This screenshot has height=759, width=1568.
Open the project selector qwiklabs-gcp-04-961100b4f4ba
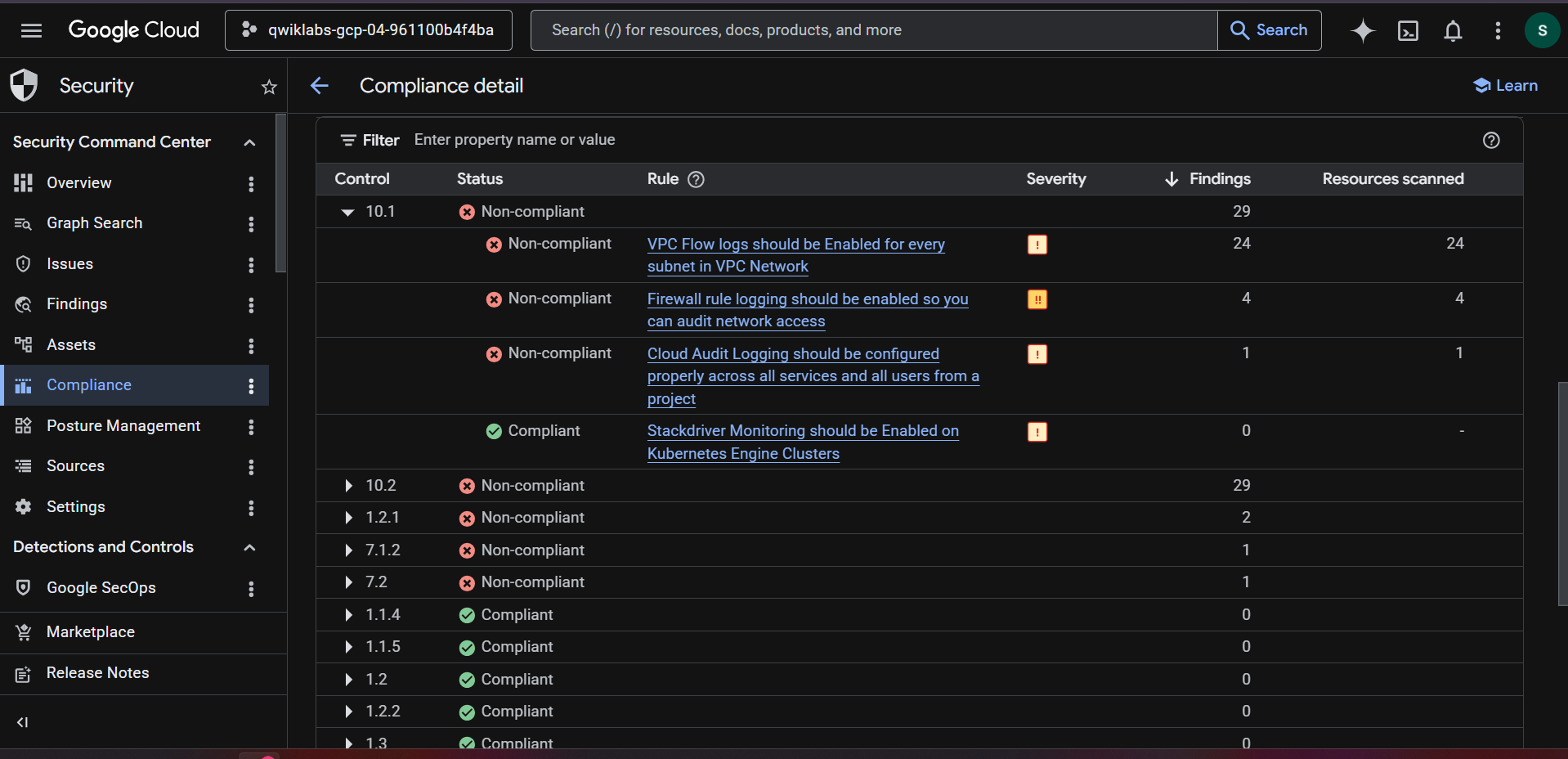[x=369, y=30]
